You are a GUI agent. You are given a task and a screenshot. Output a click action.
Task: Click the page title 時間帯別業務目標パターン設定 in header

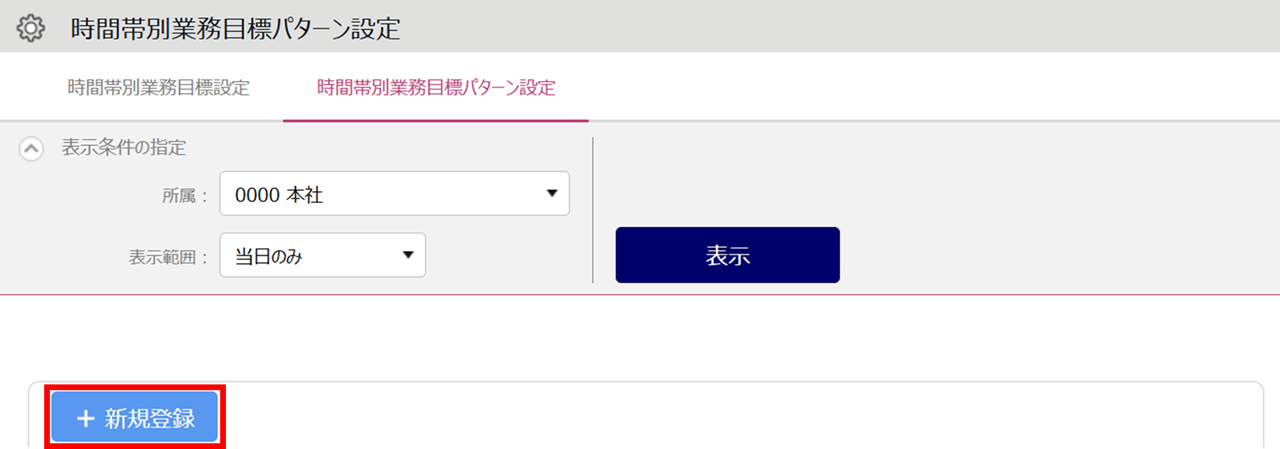pos(236,28)
